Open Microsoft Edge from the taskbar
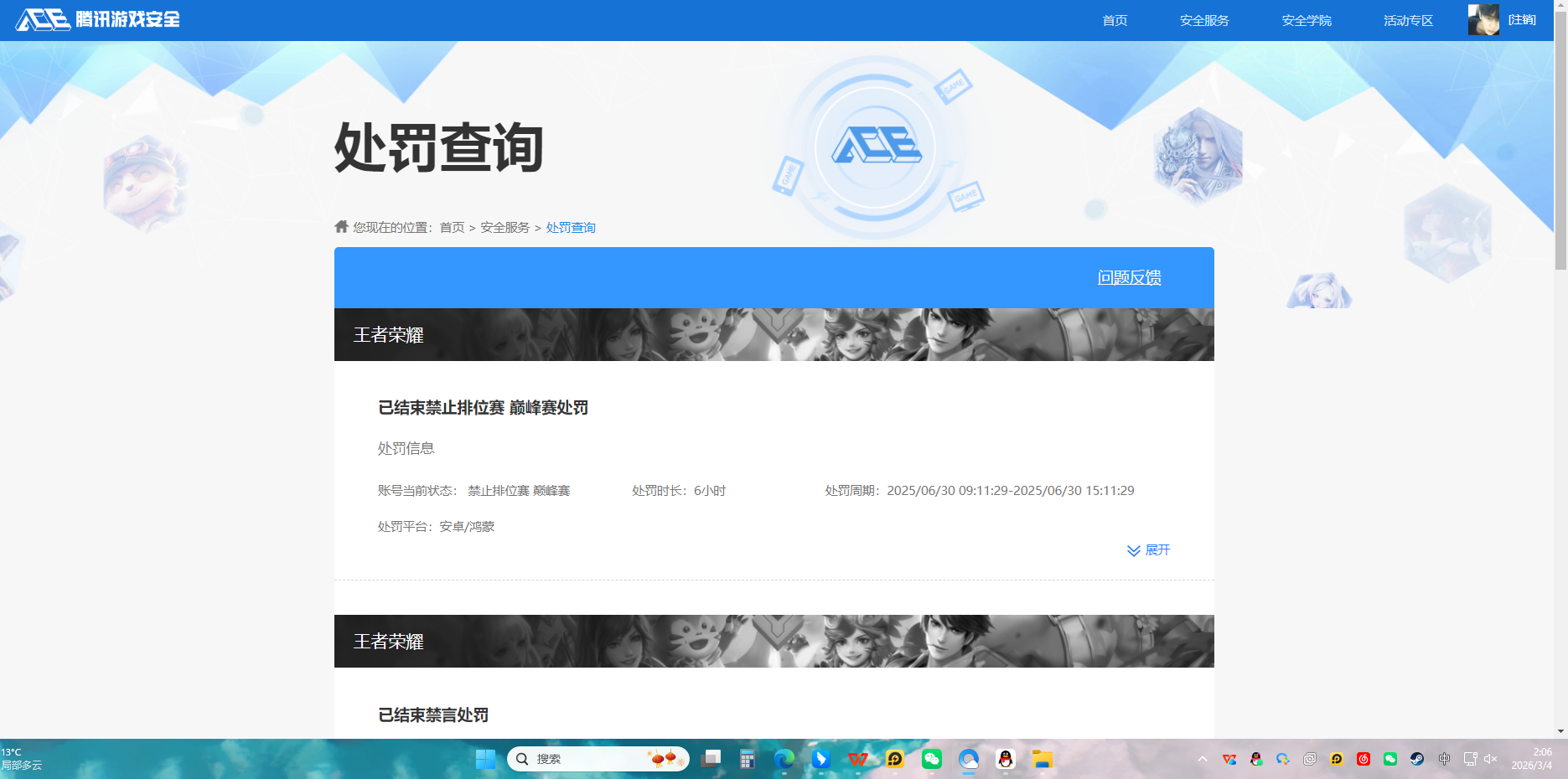This screenshot has height=779, width=1568. pyautogui.click(x=784, y=759)
